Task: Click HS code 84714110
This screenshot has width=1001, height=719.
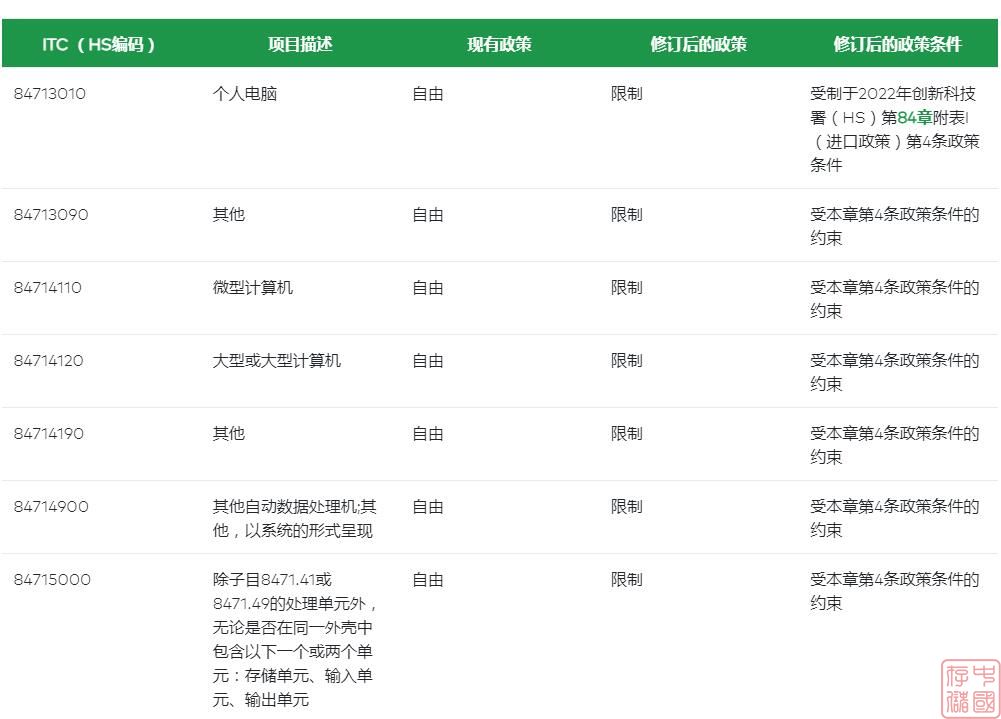Action: coord(48,288)
